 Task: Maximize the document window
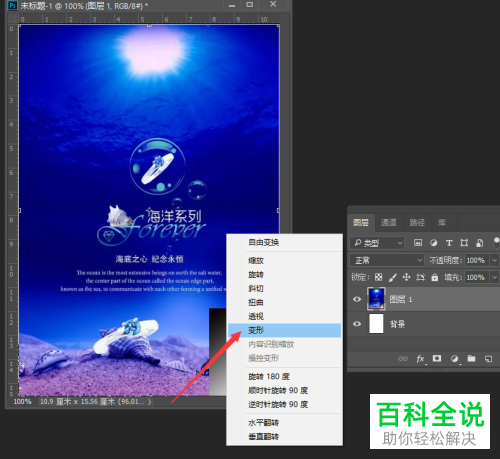click(250, 4)
